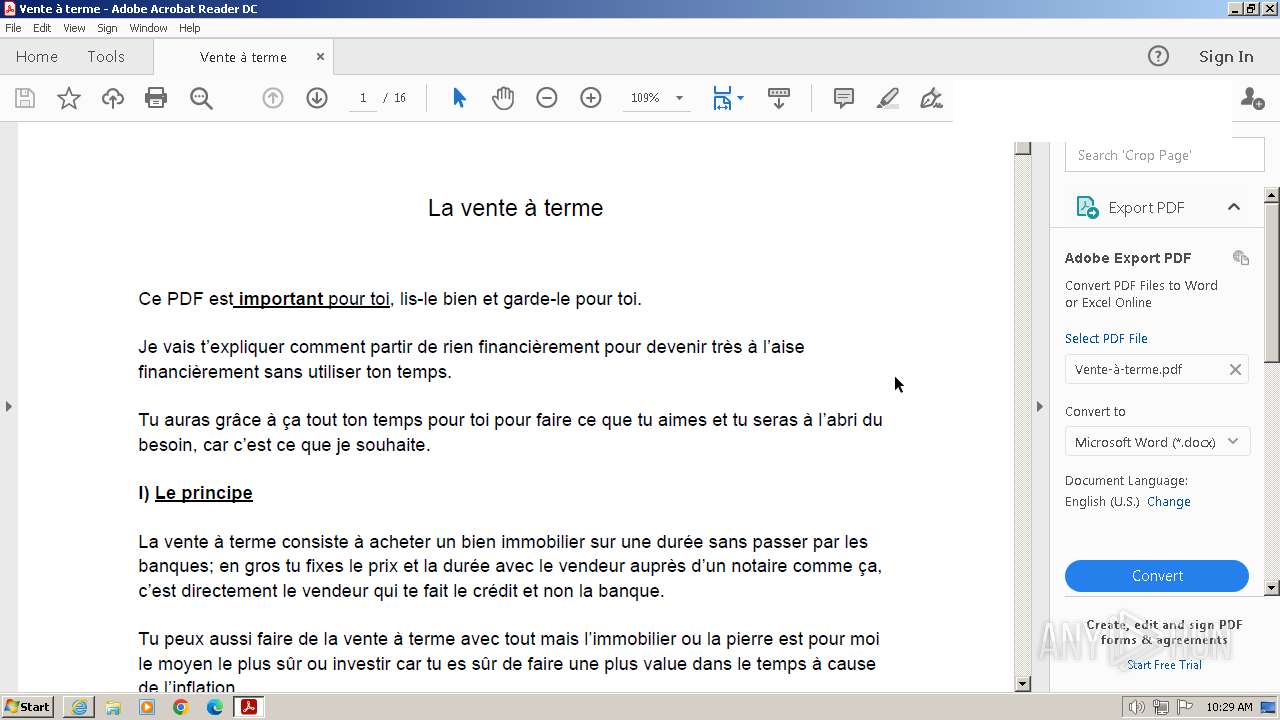Open Help with the question mark icon
This screenshot has height=720, width=1280.
pyautogui.click(x=1158, y=56)
